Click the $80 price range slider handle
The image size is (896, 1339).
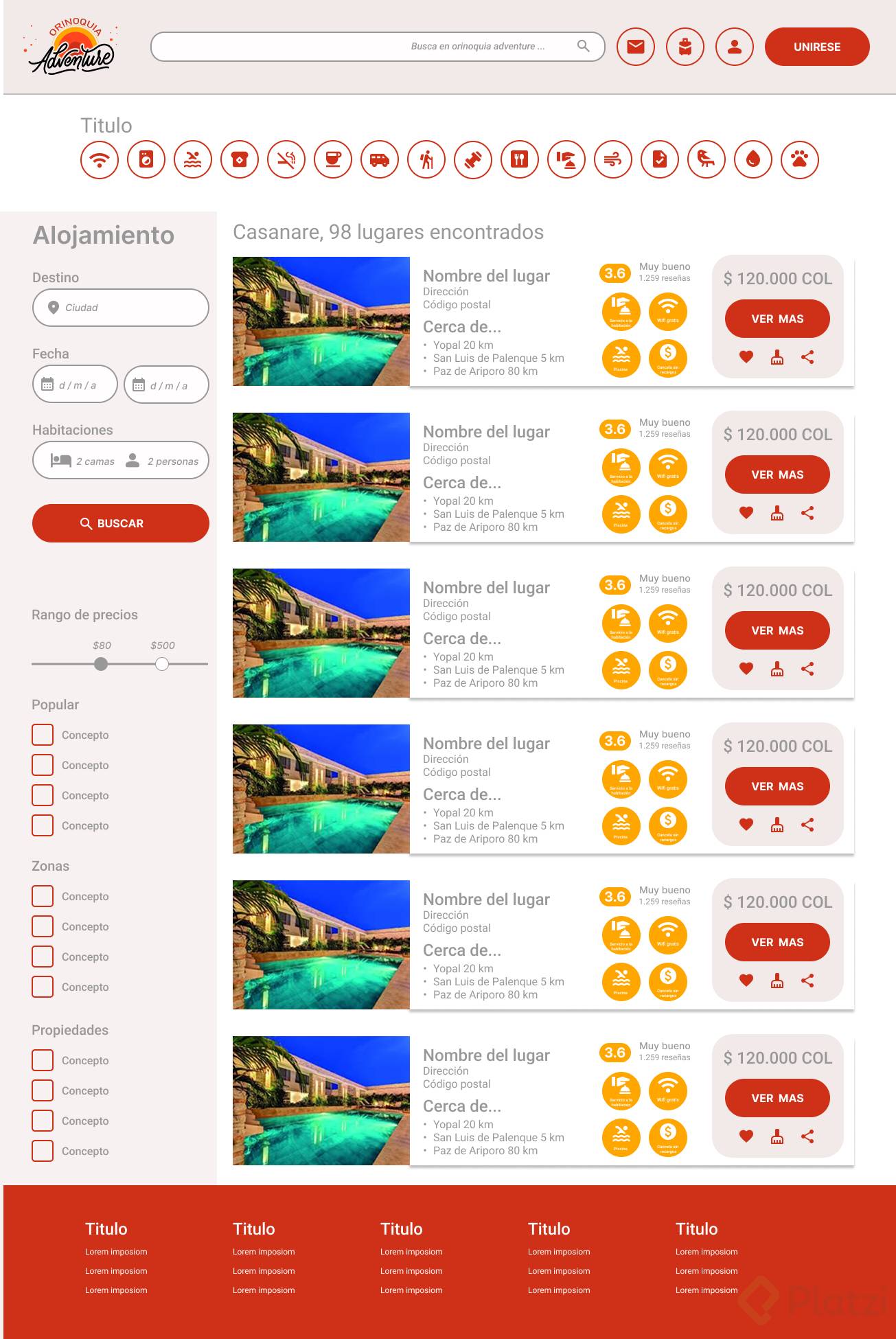click(x=101, y=664)
